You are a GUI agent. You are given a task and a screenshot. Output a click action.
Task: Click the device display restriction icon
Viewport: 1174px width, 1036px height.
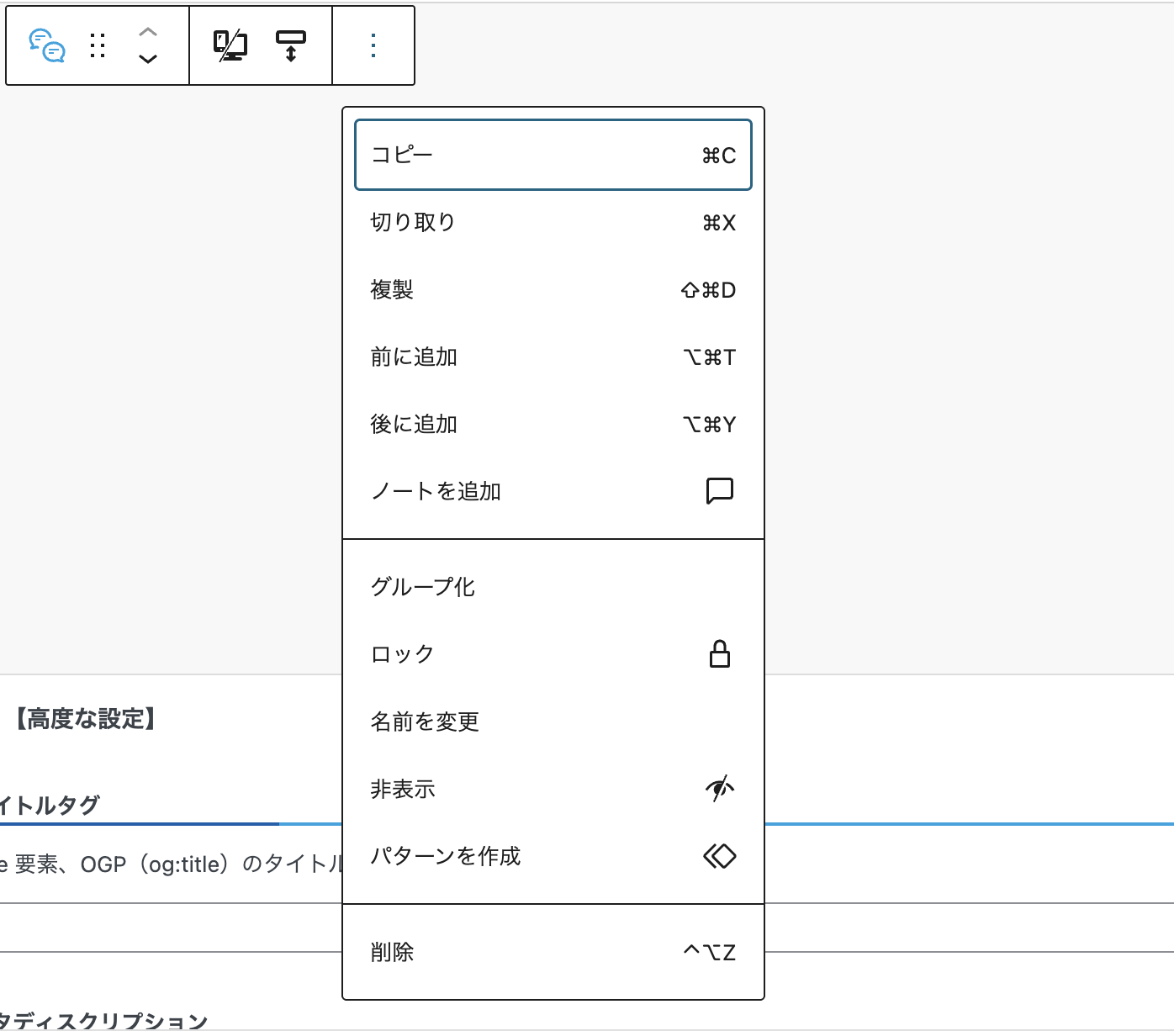pyautogui.click(x=230, y=45)
